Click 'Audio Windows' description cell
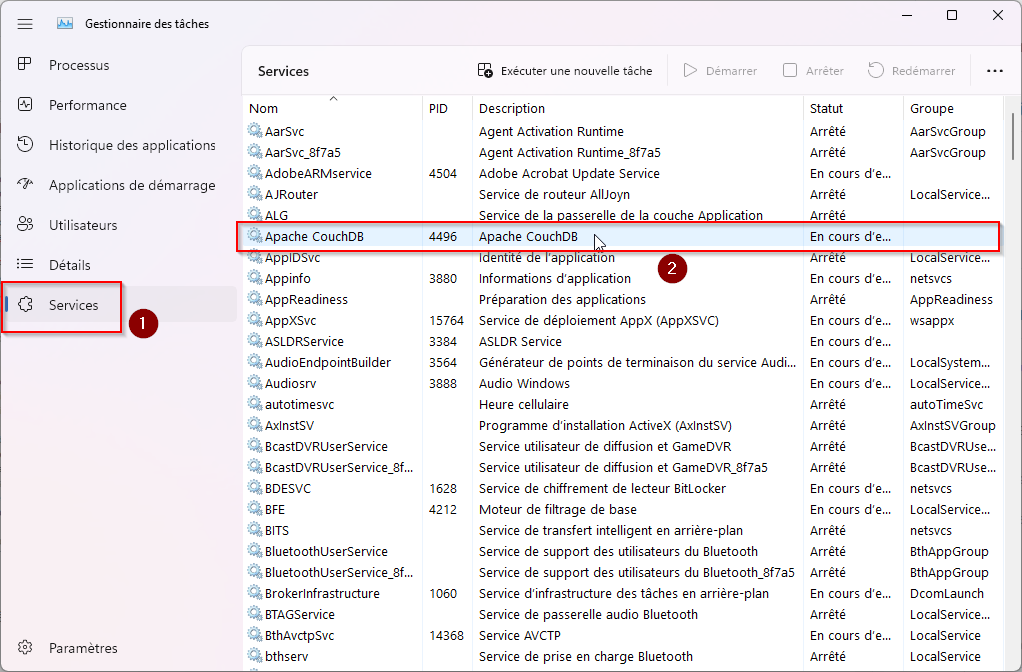 [524, 383]
